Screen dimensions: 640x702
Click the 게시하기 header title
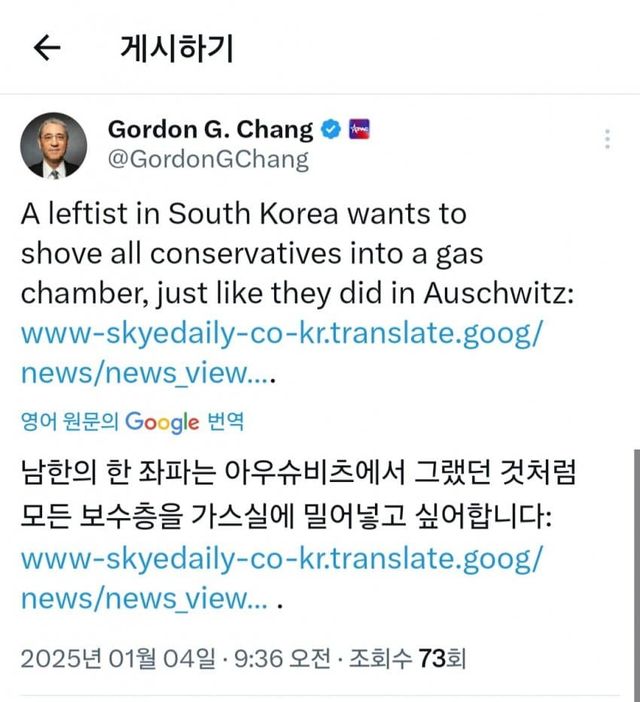point(176,48)
